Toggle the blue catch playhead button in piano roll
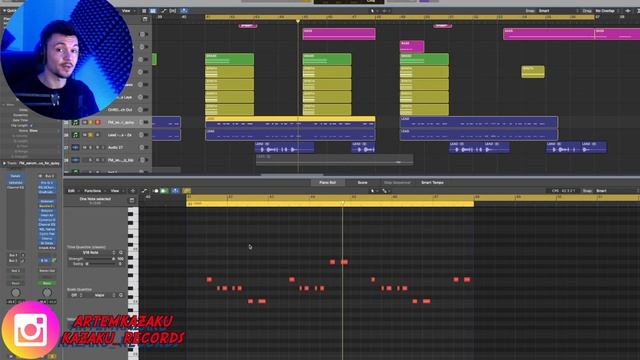 coord(175,191)
